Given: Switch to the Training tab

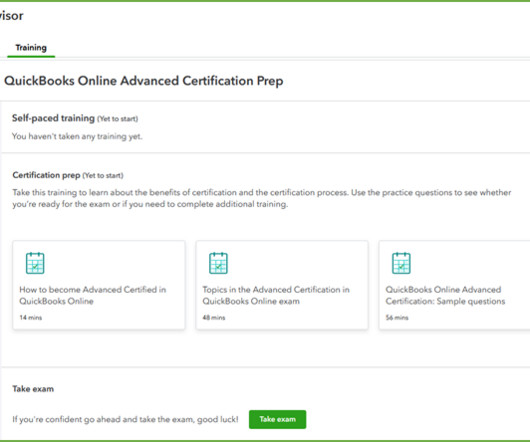Looking at the screenshot, I should 31,48.
